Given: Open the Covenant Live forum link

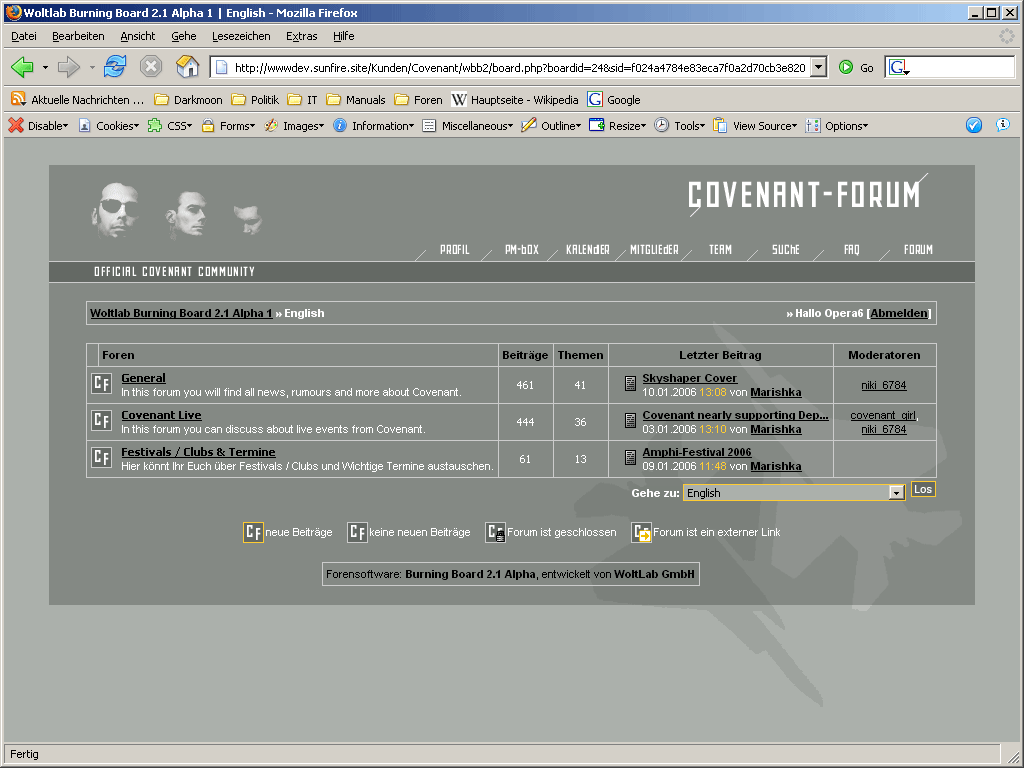Looking at the screenshot, I should point(161,415).
